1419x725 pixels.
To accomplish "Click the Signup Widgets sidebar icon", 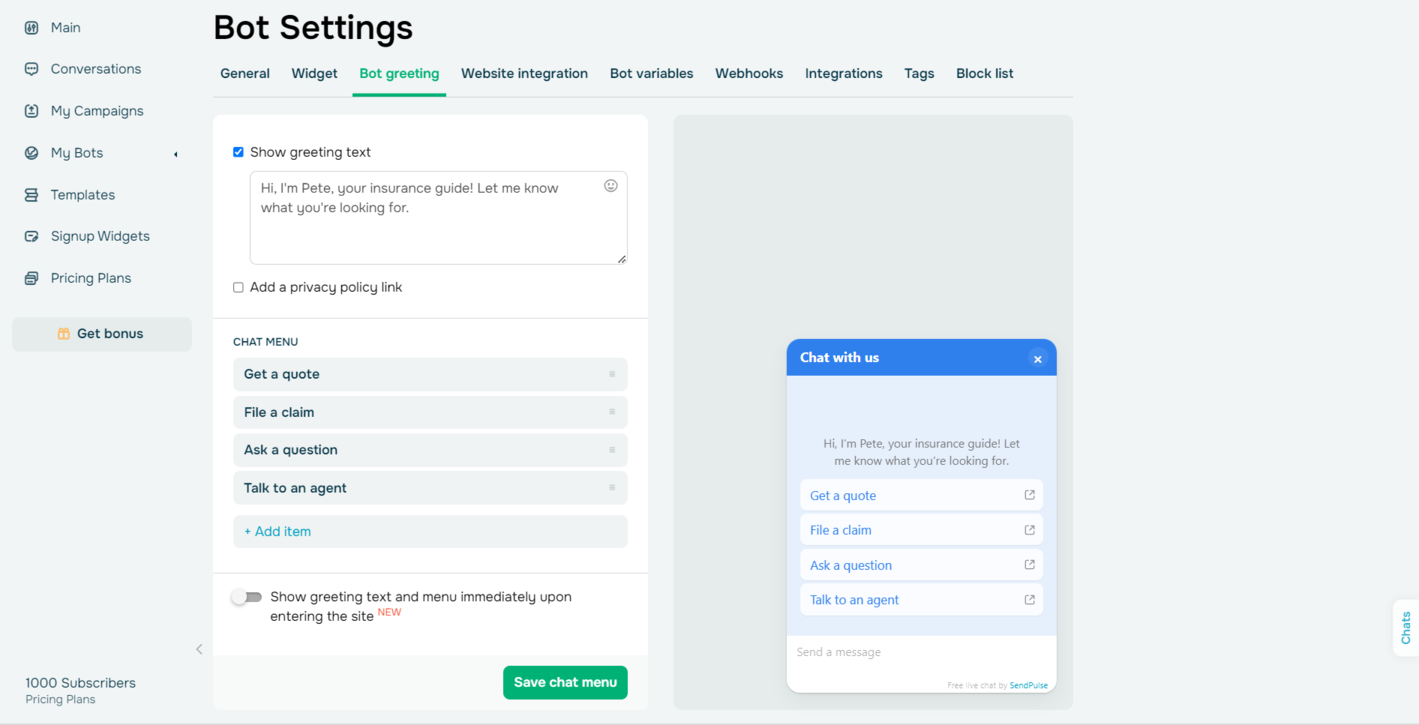I will coord(32,237).
